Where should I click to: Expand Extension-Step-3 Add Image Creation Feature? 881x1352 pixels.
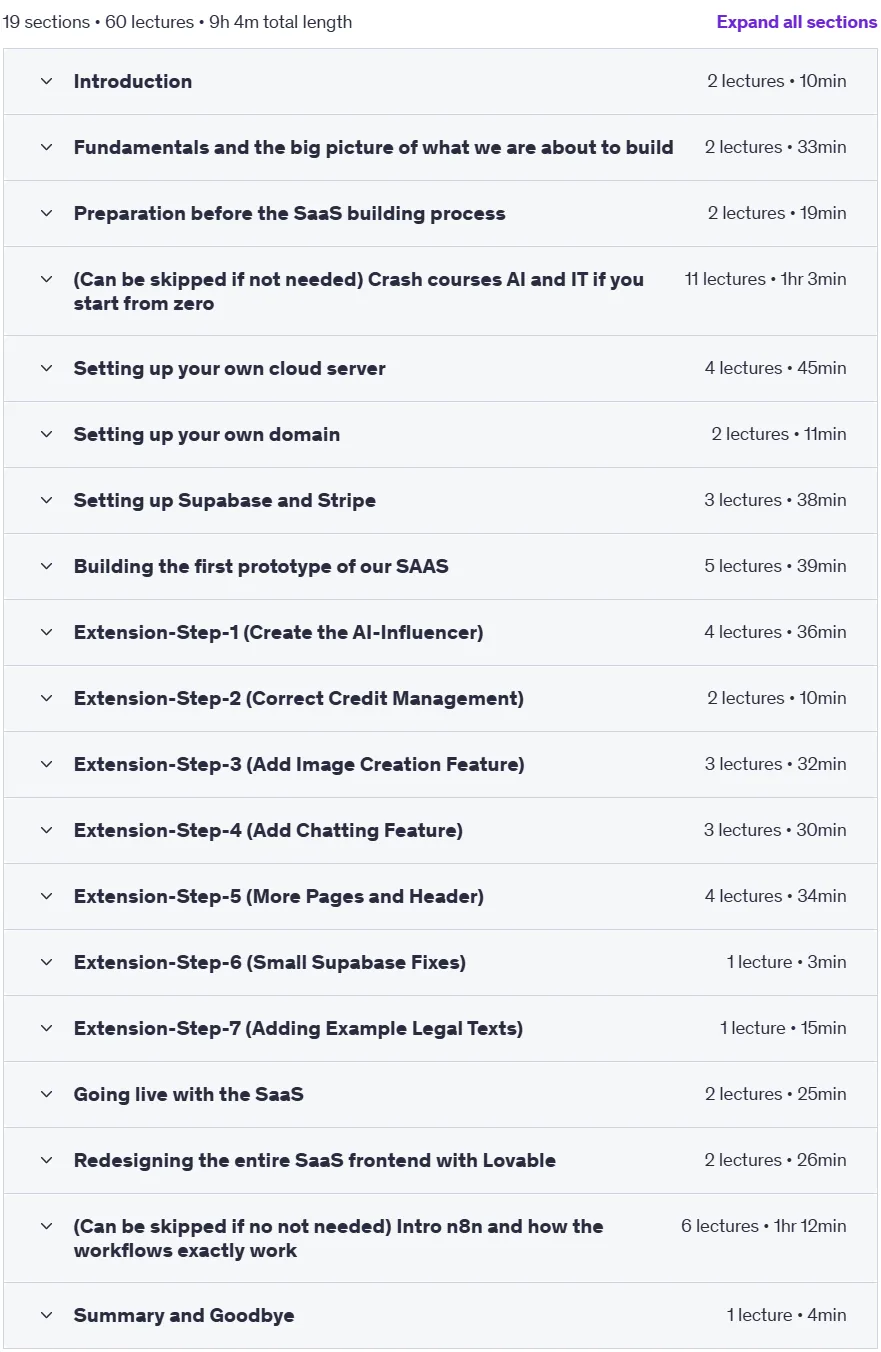coord(440,764)
